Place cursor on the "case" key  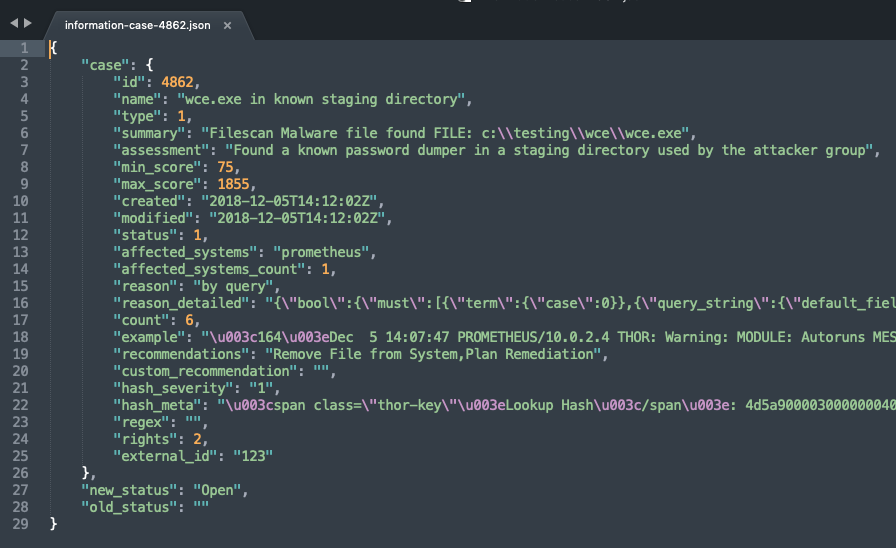click(x=105, y=65)
